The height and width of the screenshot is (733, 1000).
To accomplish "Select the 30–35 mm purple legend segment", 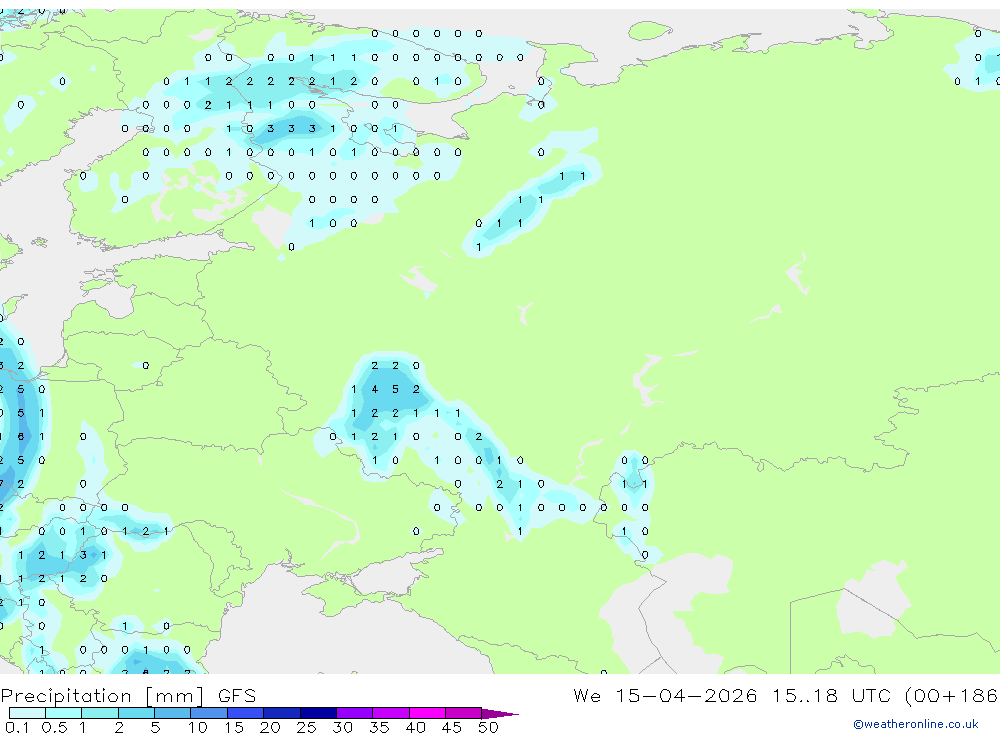I will pos(355,713).
